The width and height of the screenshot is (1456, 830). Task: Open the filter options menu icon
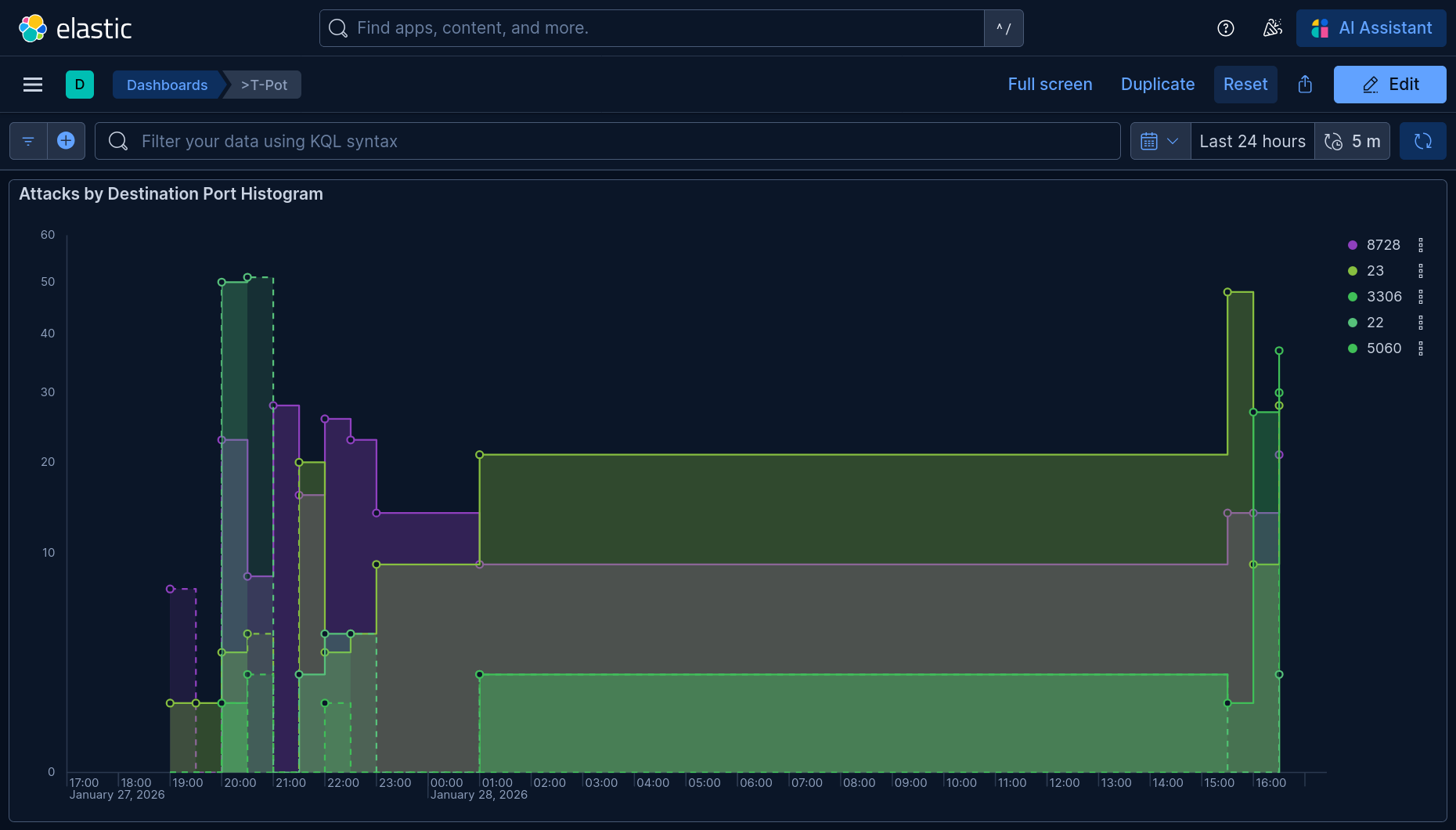click(x=28, y=141)
